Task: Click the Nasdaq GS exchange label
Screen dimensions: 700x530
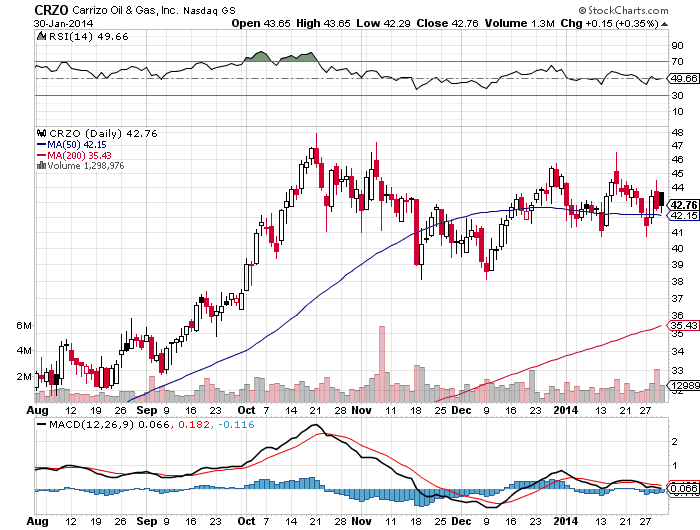Action: coord(209,10)
